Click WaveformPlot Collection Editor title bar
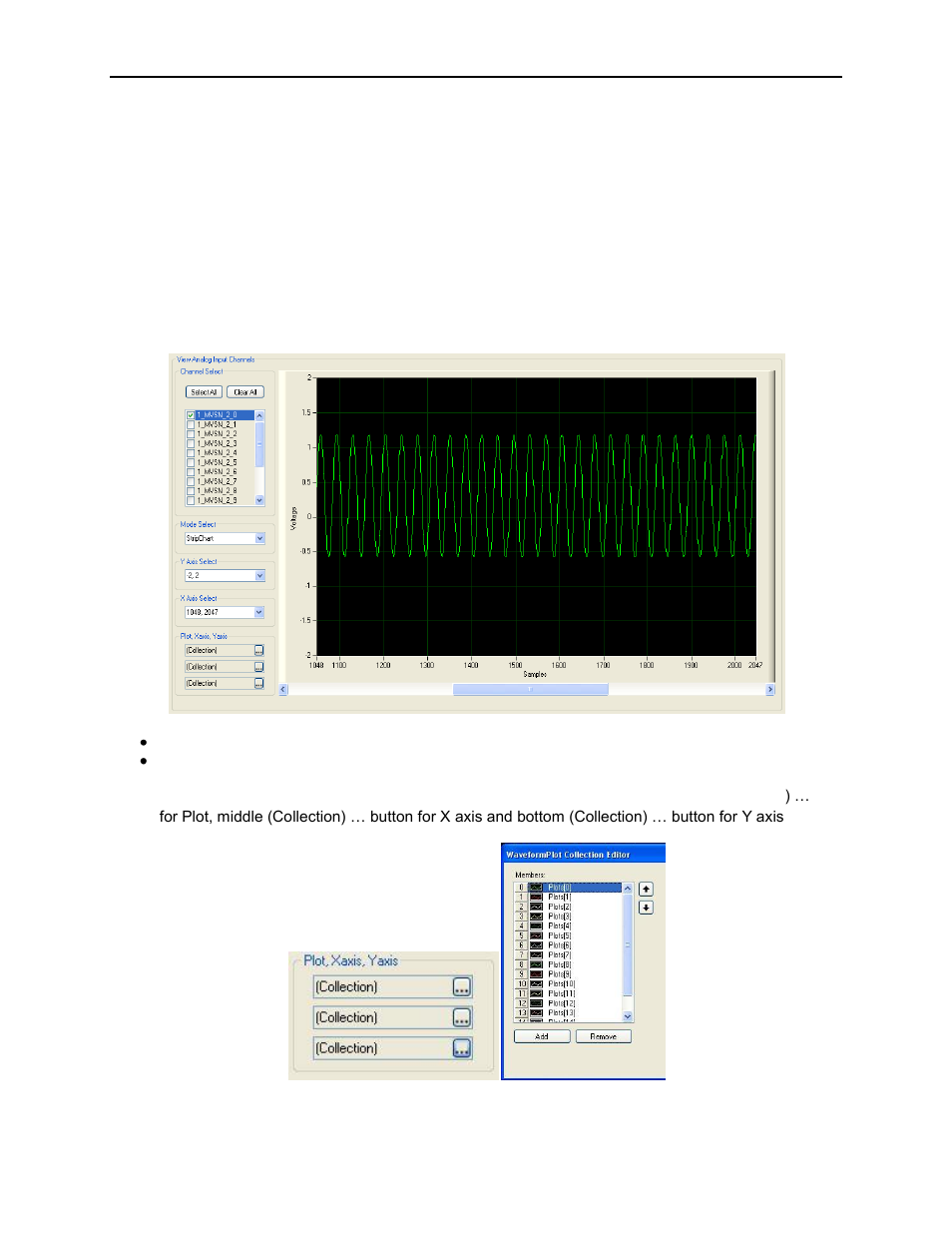This screenshot has width=952, height=1233. pyautogui.click(x=584, y=855)
